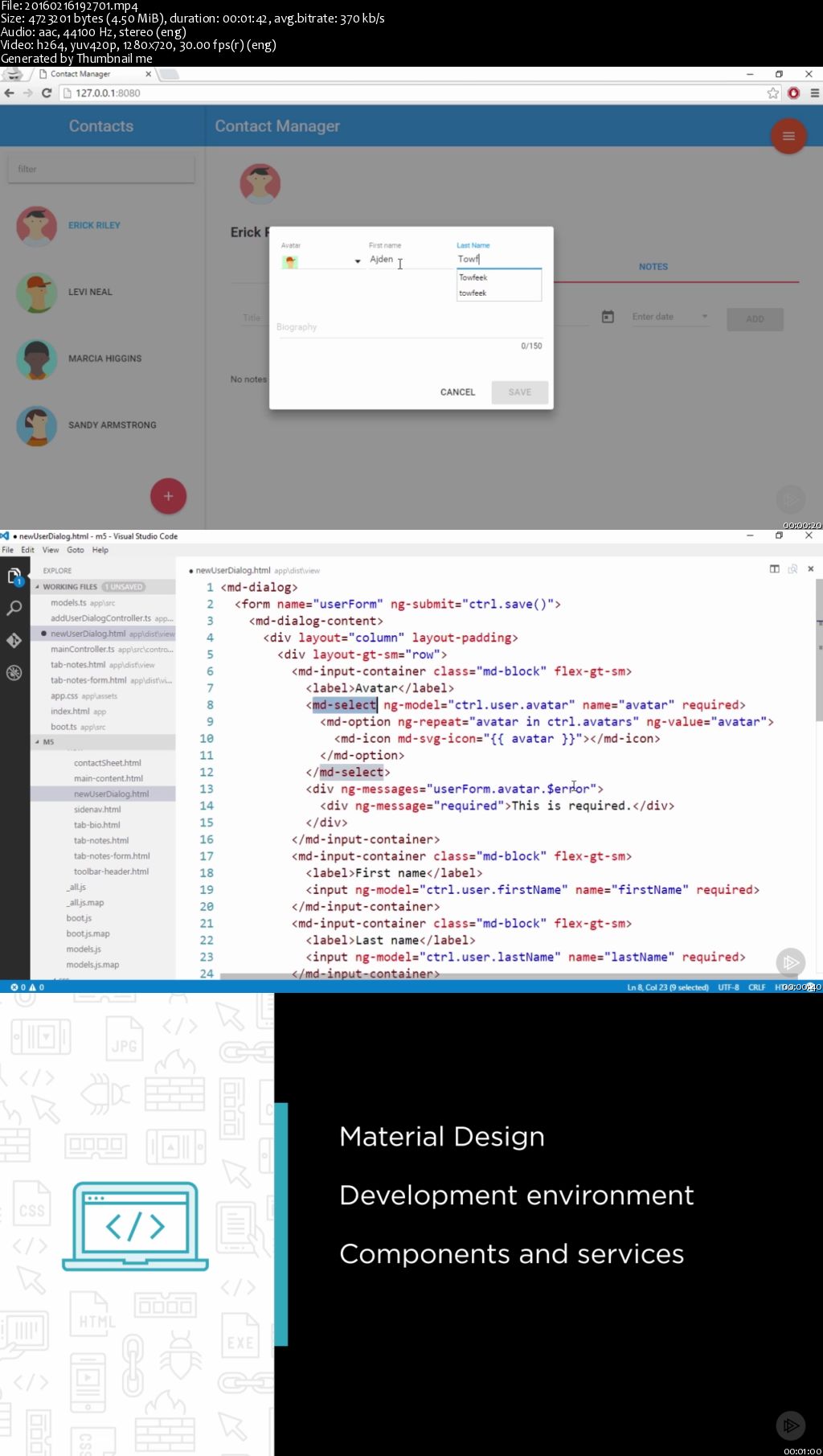823x1456 pixels.
Task: Click the editor's horizontal scrollbar in VS Code
Action: (508, 976)
